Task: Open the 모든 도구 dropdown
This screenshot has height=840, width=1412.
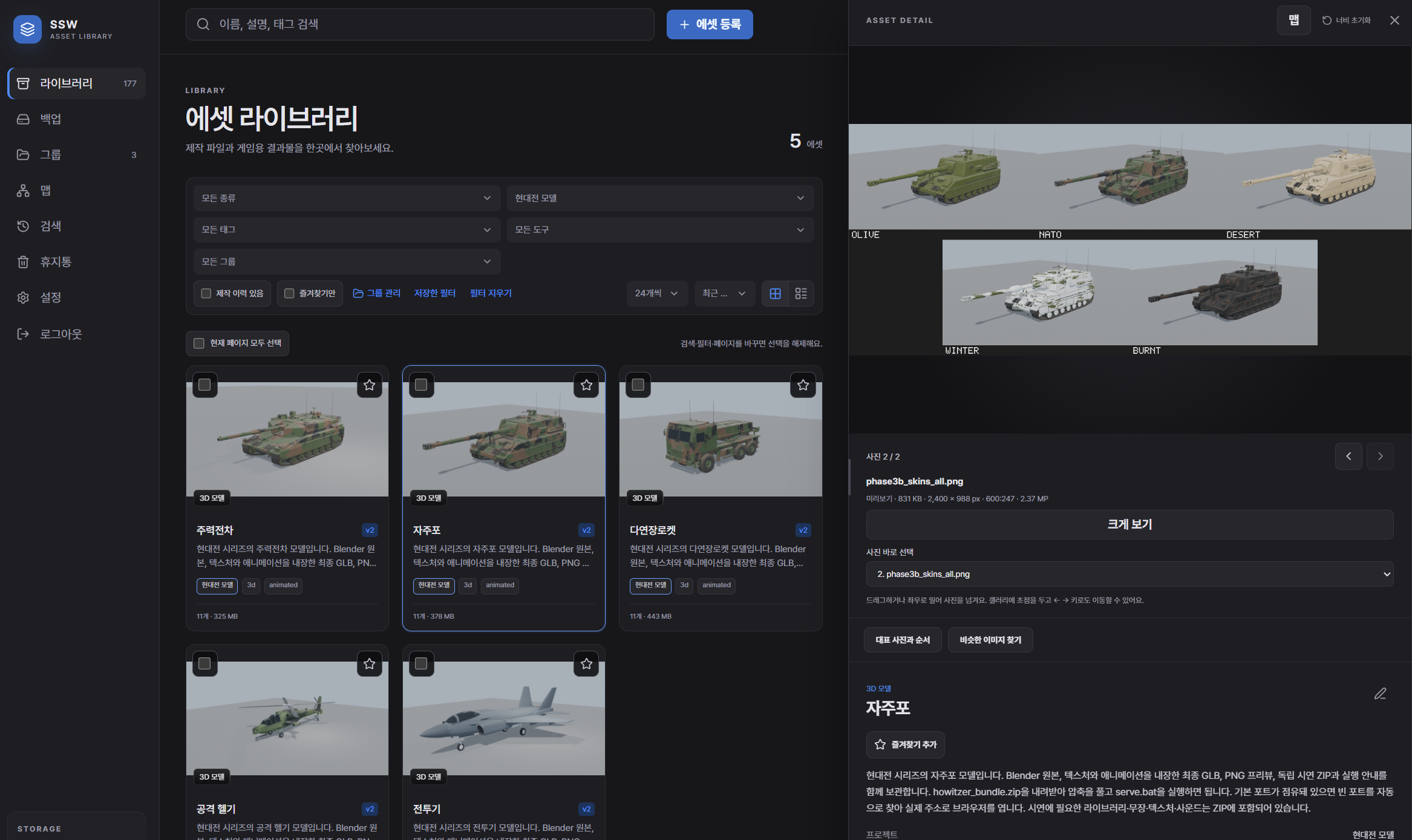Action: pyautogui.click(x=660, y=230)
